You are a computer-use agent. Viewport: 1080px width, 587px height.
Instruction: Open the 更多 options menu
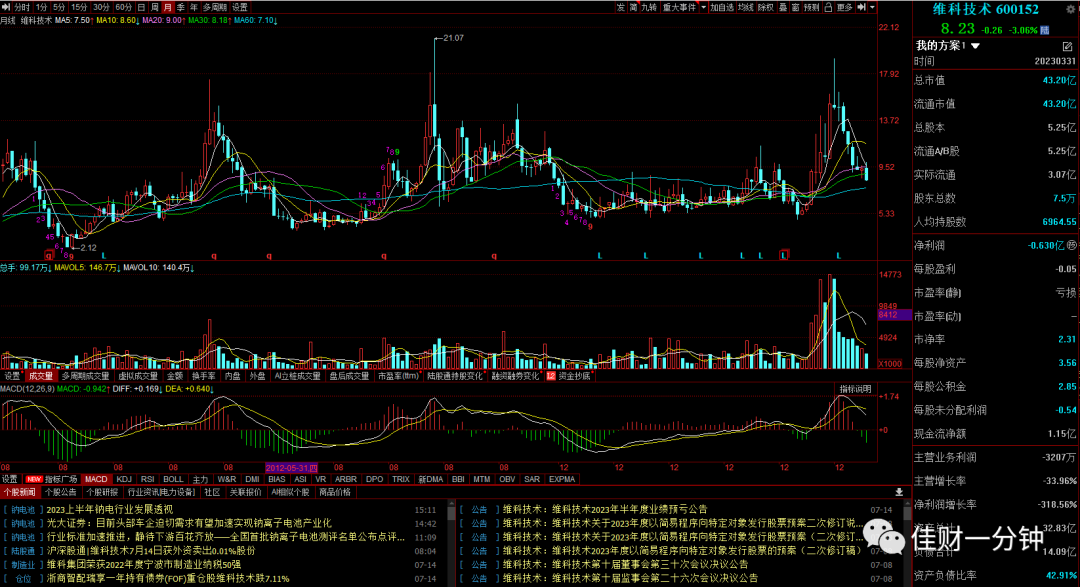point(845,7)
